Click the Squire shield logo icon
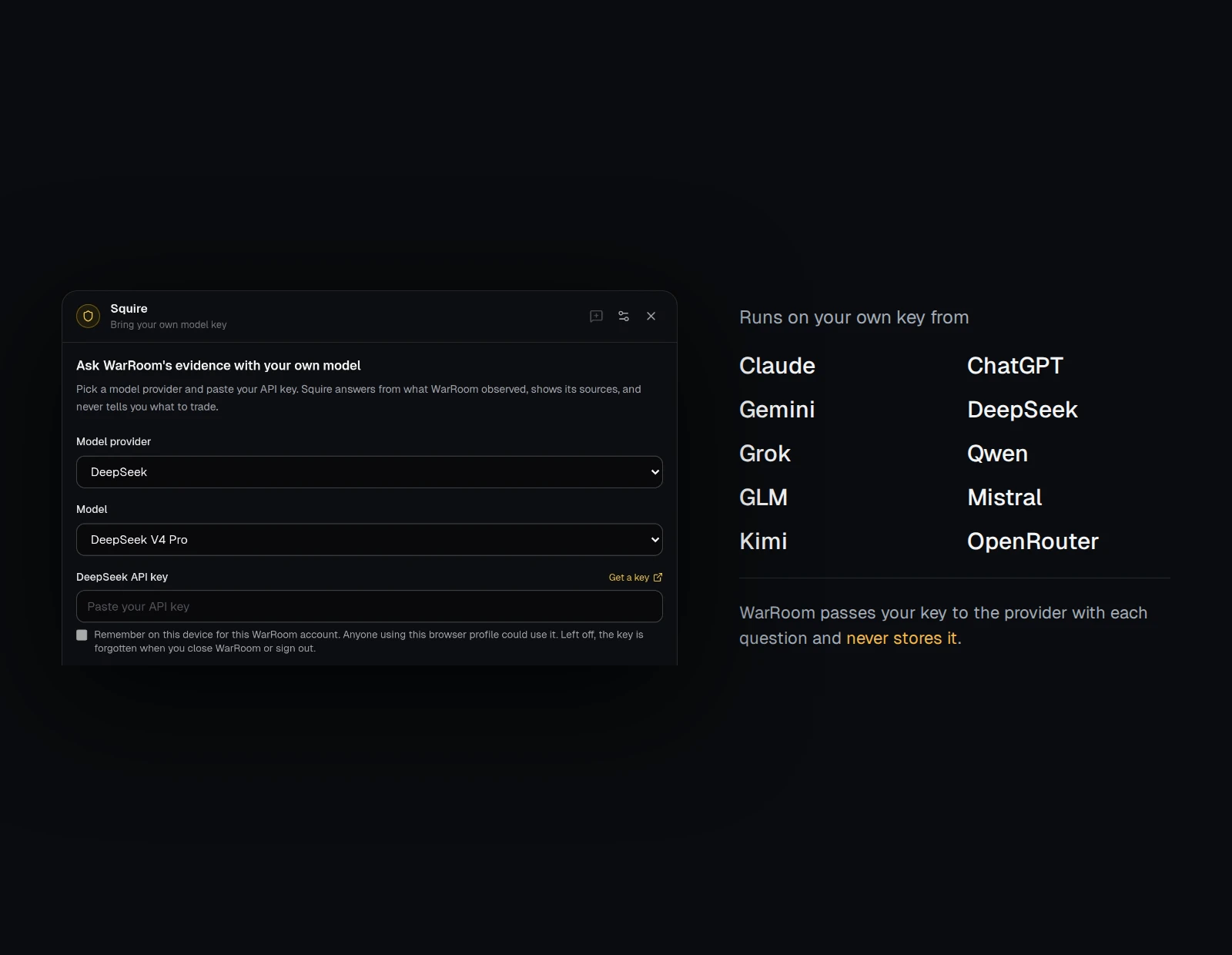The image size is (1232, 955). point(88,316)
